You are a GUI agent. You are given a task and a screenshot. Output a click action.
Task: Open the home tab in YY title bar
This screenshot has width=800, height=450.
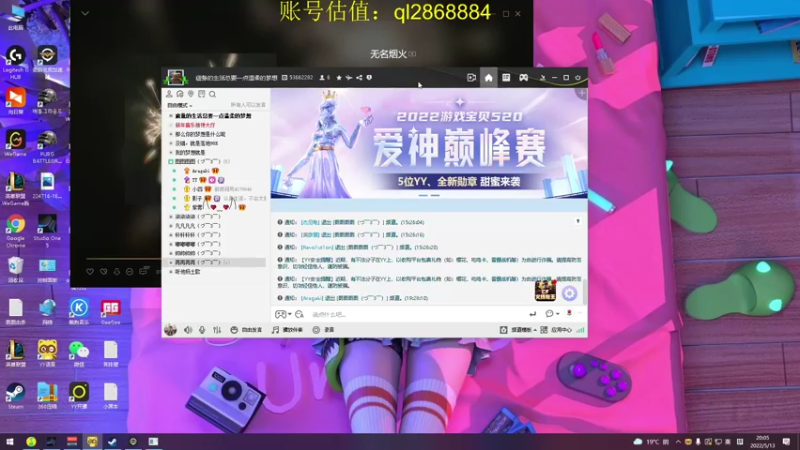[488, 78]
